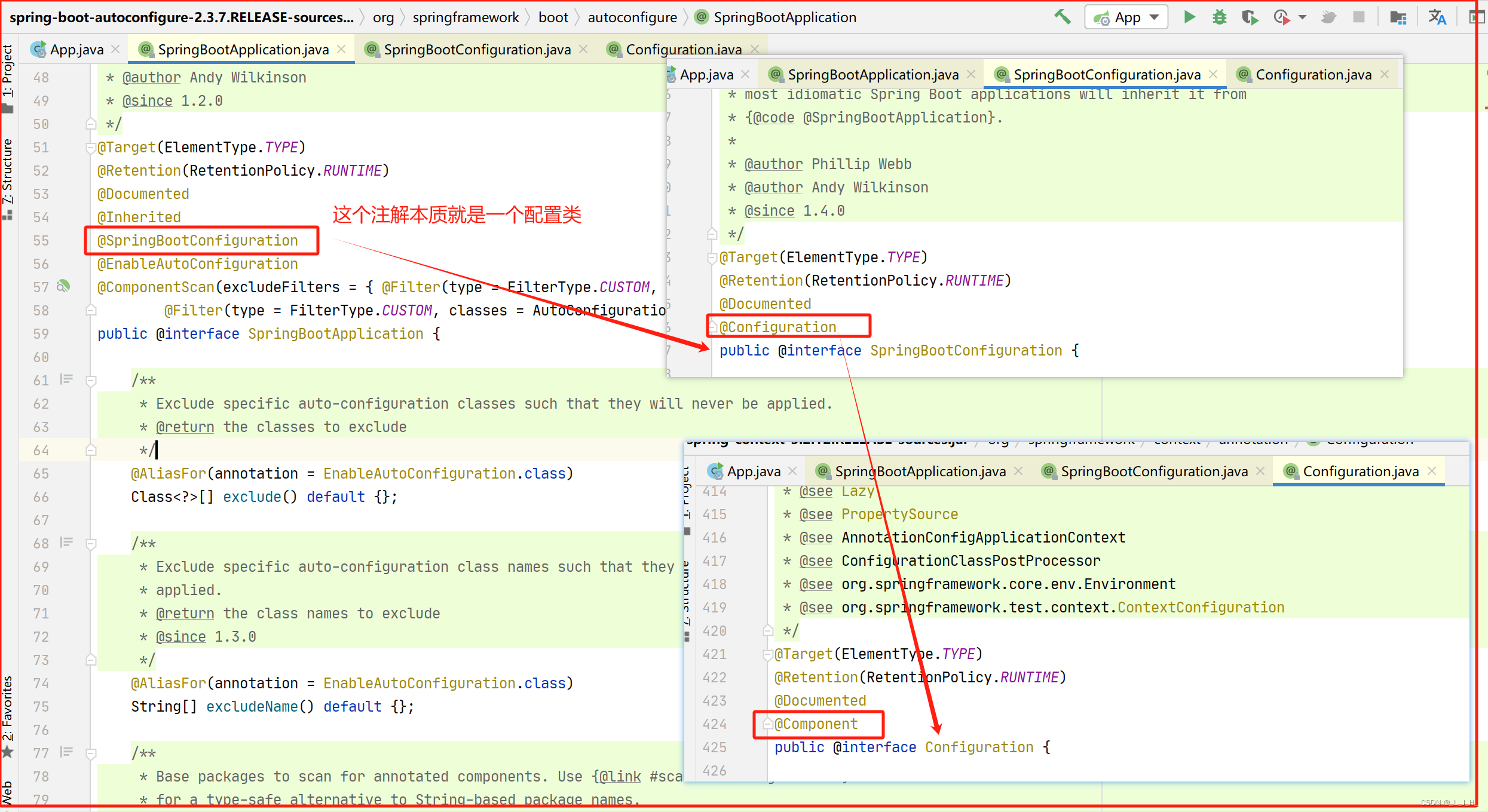1488x812 pixels.
Task: Toggle rendered doc view at line 77
Action: click(x=66, y=752)
